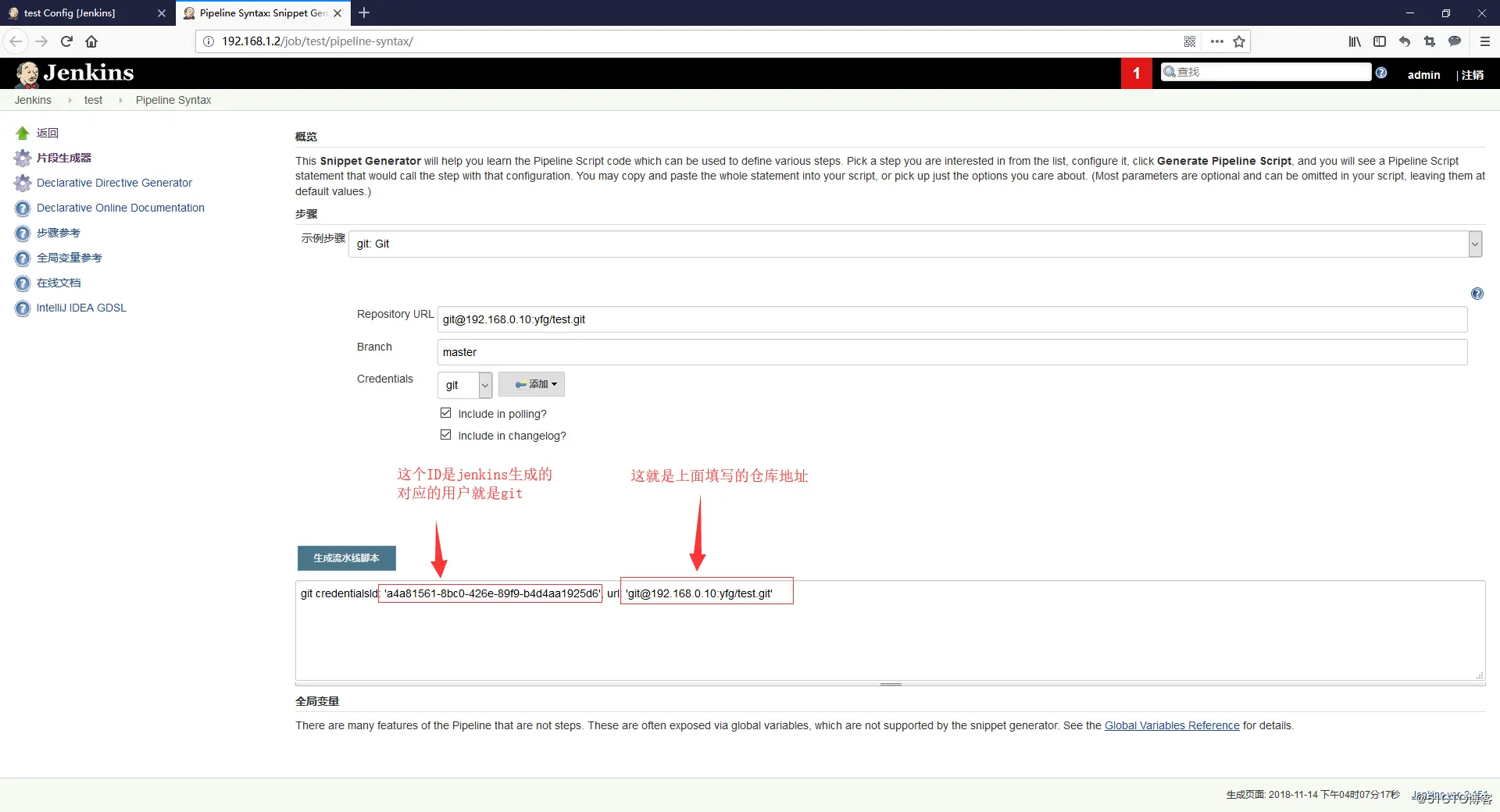
Task: Click into the Branch field
Action: tap(952, 352)
